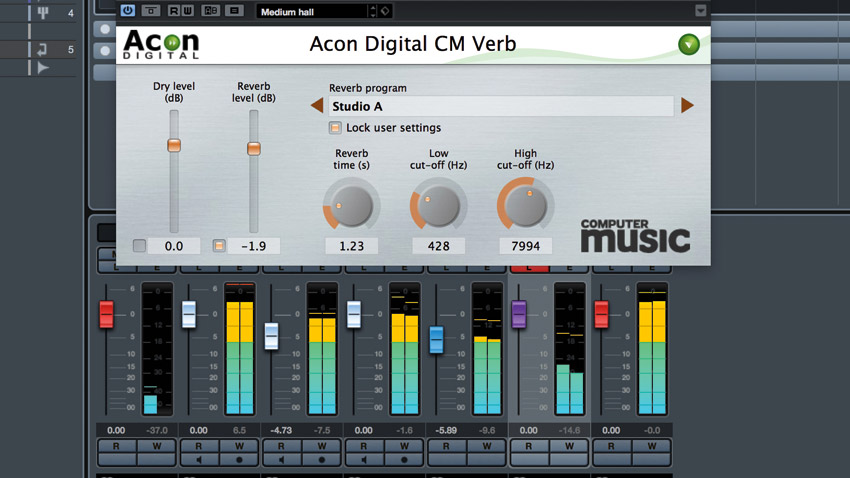Toggle the checkbox beside Reverb level value
This screenshot has height=478, width=850.
point(219,246)
